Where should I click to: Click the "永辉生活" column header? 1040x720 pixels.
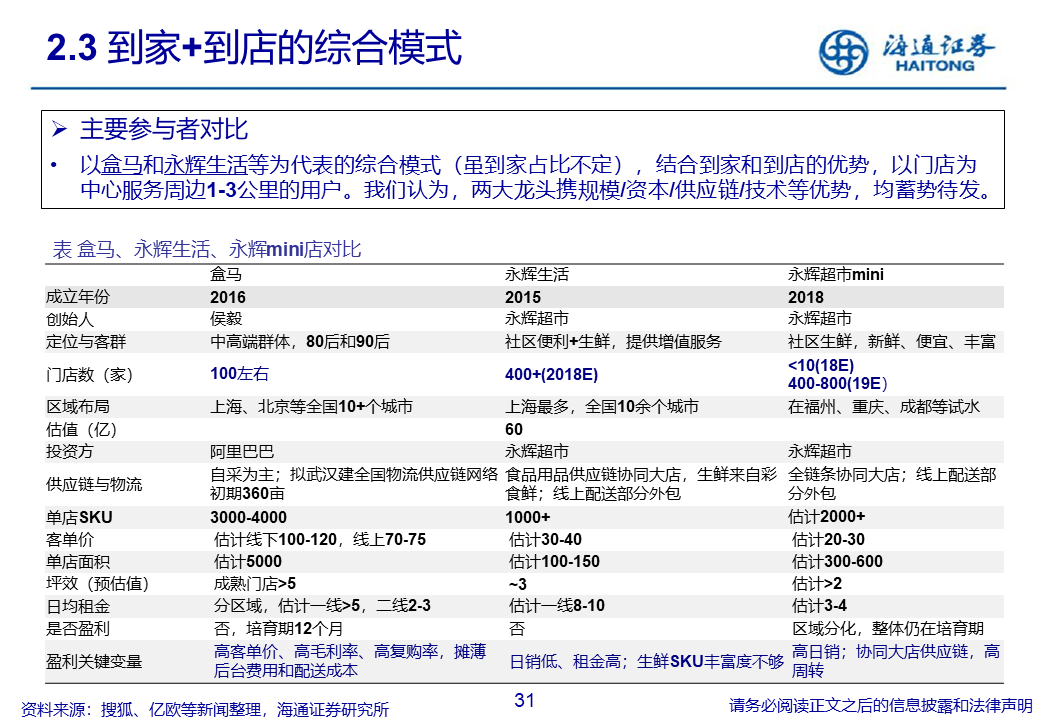(x=537, y=274)
